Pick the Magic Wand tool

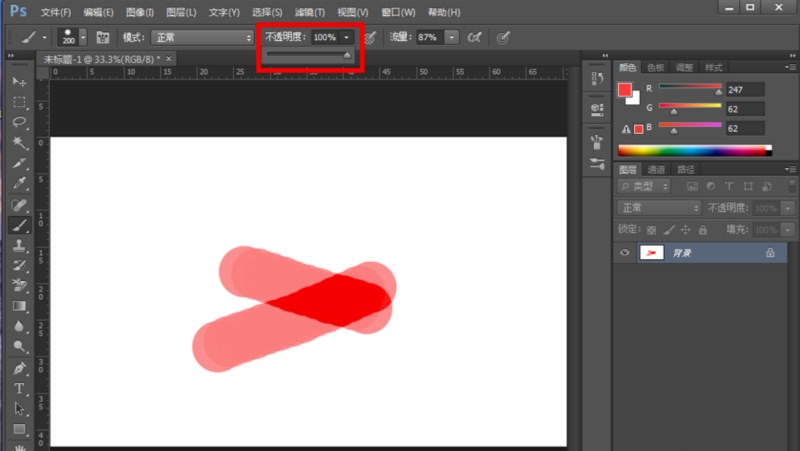19,143
